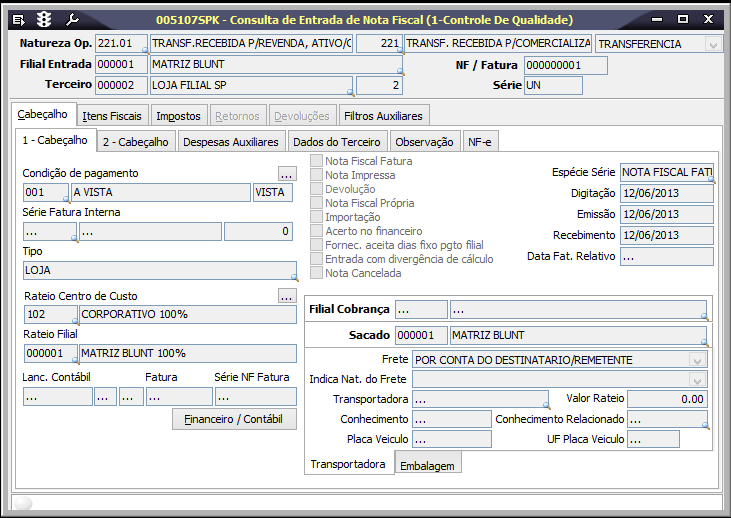Toggle Devolução checkbox
The image size is (731, 518).
coord(317,189)
